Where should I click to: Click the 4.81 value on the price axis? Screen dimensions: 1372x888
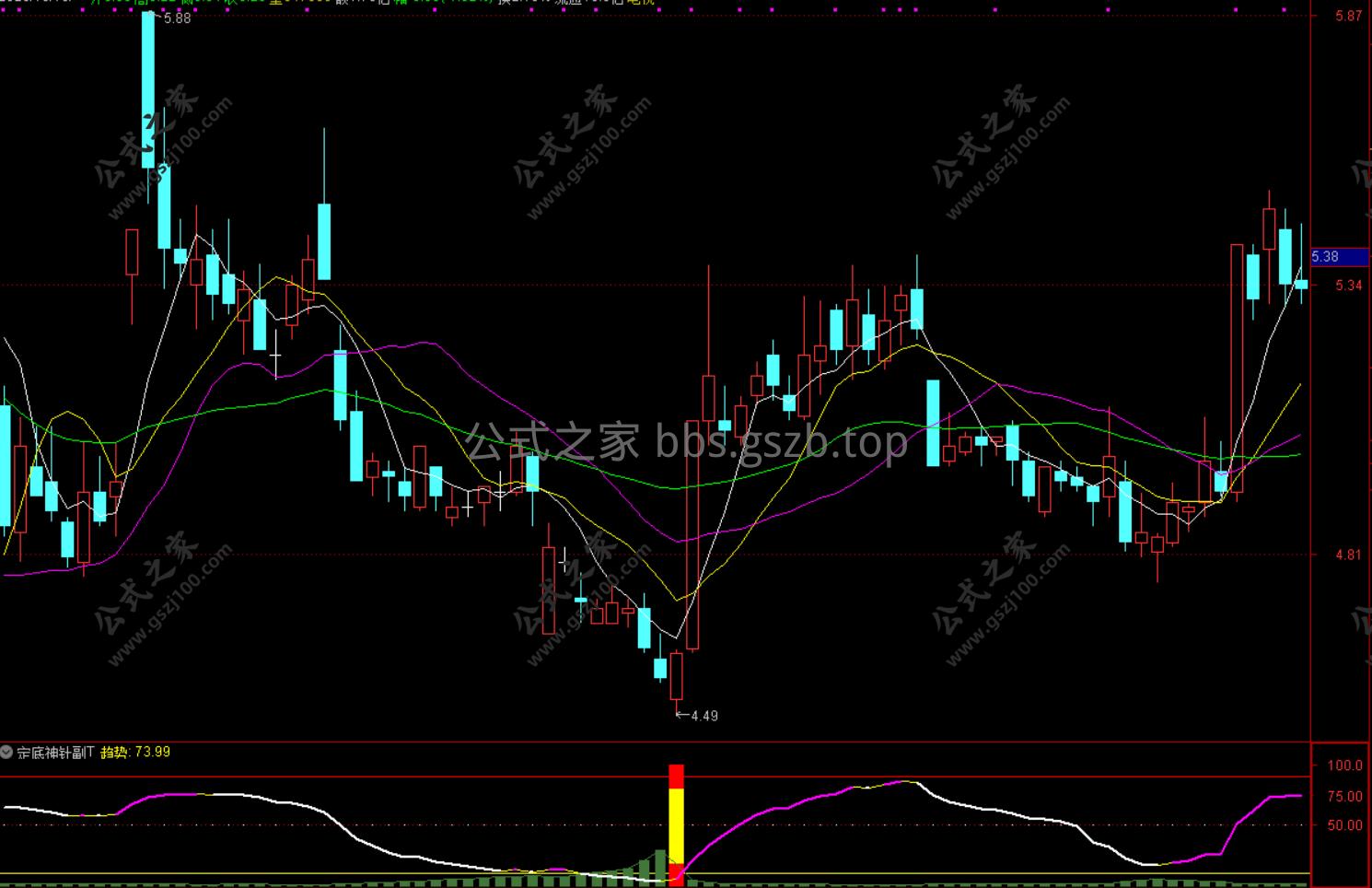click(x=1349, y=555)
